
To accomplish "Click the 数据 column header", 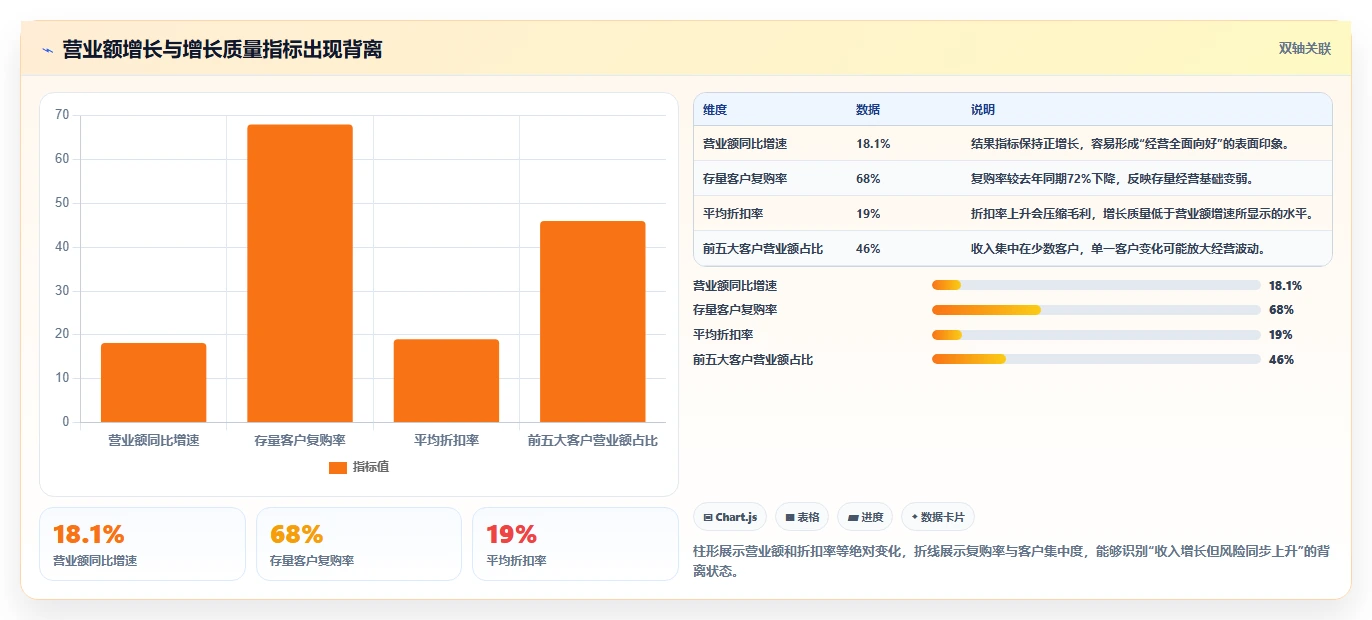I will [868, 110].
